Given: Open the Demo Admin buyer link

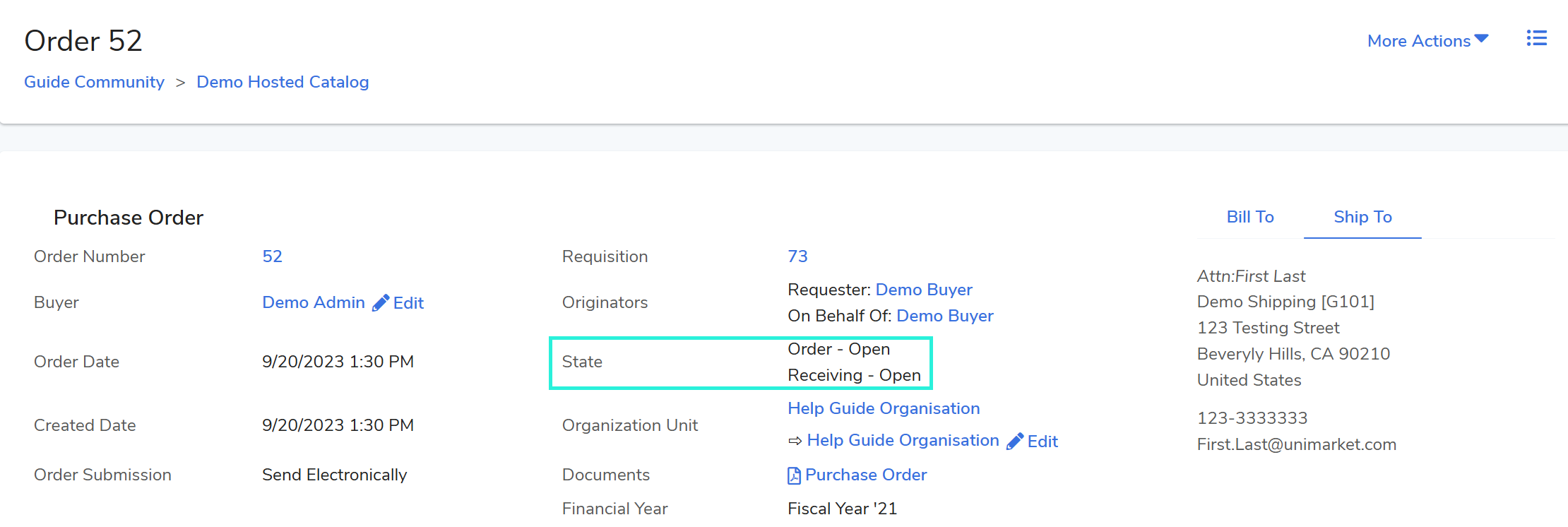Looking at the screenshot, I should tap(313, 302).
